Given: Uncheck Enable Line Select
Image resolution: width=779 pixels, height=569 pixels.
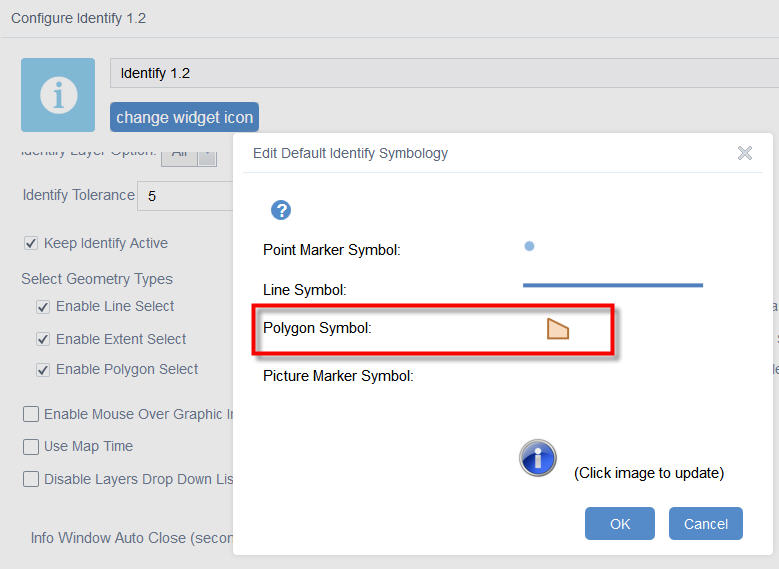Looking at the screenshot, I should [43, 307].
